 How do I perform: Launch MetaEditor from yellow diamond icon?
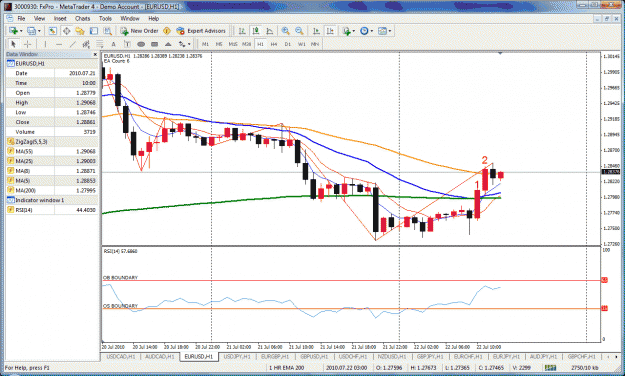[167, 31]
